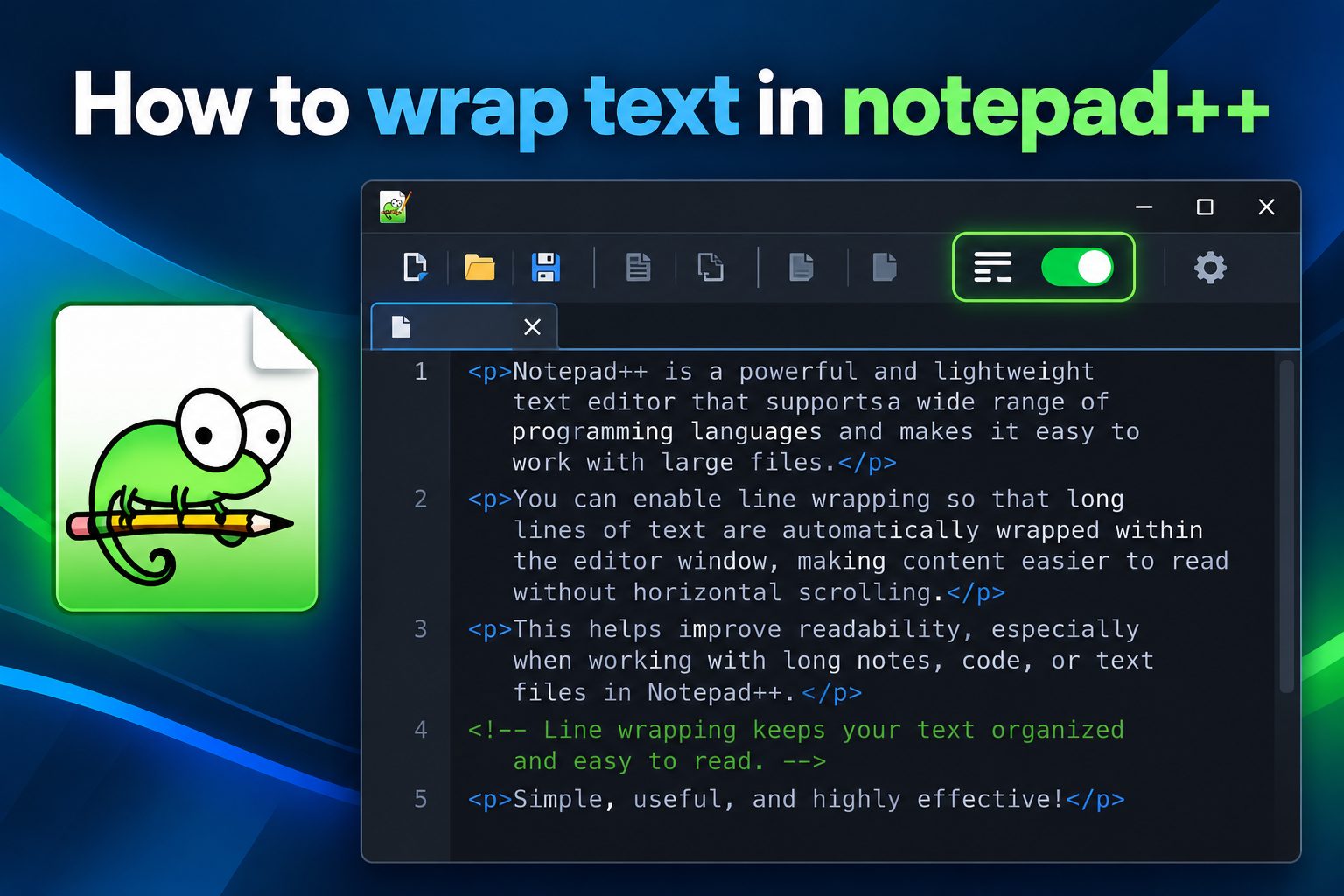The height and width of the screenshot is (896, 1344).
Task: Close the editor window
Action: (x=1266, y=206)
